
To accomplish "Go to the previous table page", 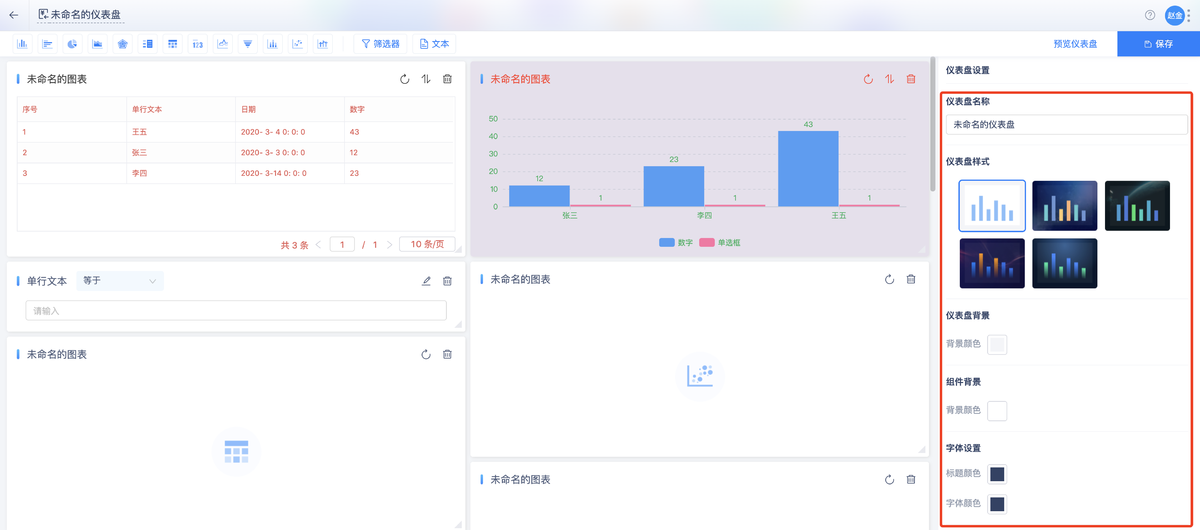I will point(318,244).
